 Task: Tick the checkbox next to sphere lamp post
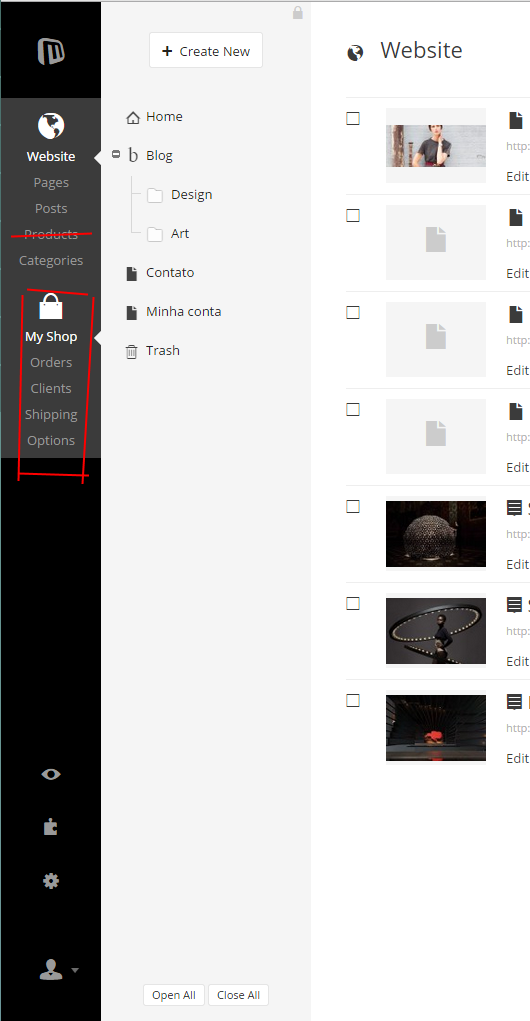(x=353, y=507)
